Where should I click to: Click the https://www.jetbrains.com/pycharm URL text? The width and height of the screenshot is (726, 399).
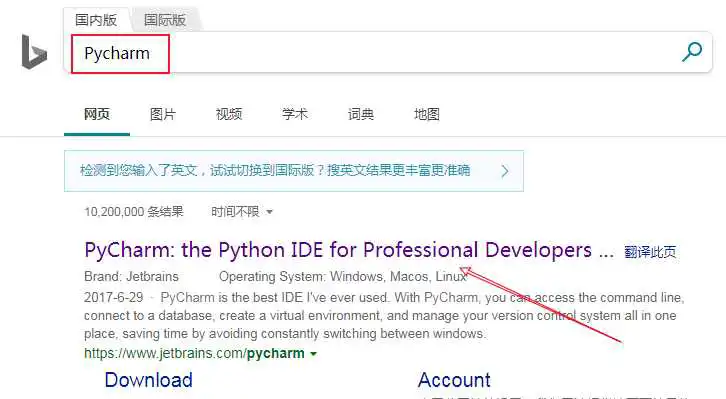(x=194, y=354)
